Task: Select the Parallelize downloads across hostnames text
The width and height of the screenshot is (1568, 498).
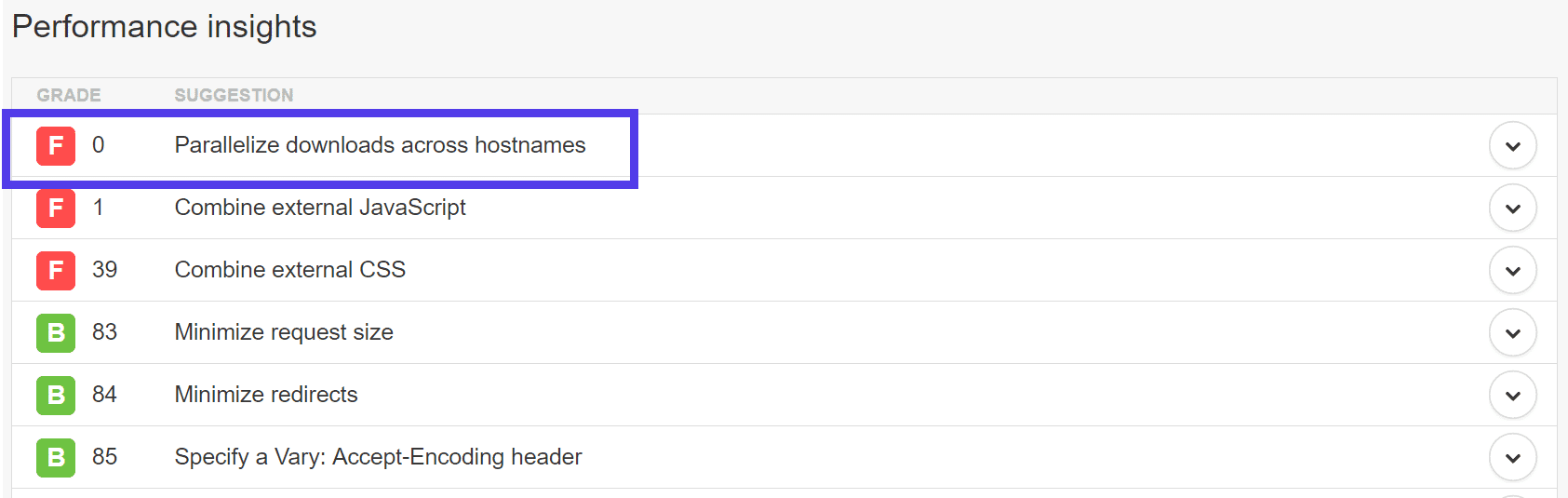Action: tap(380, 145)
